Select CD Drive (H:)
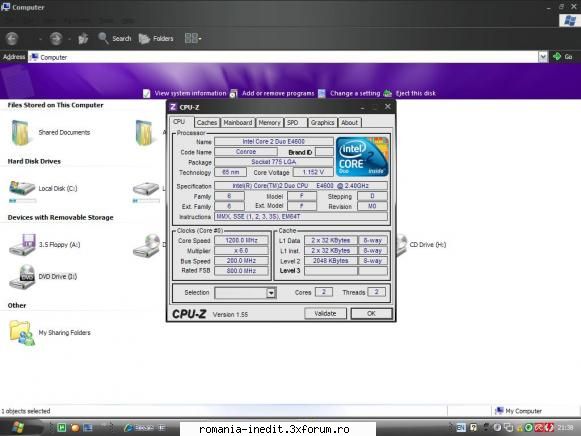 421,245
